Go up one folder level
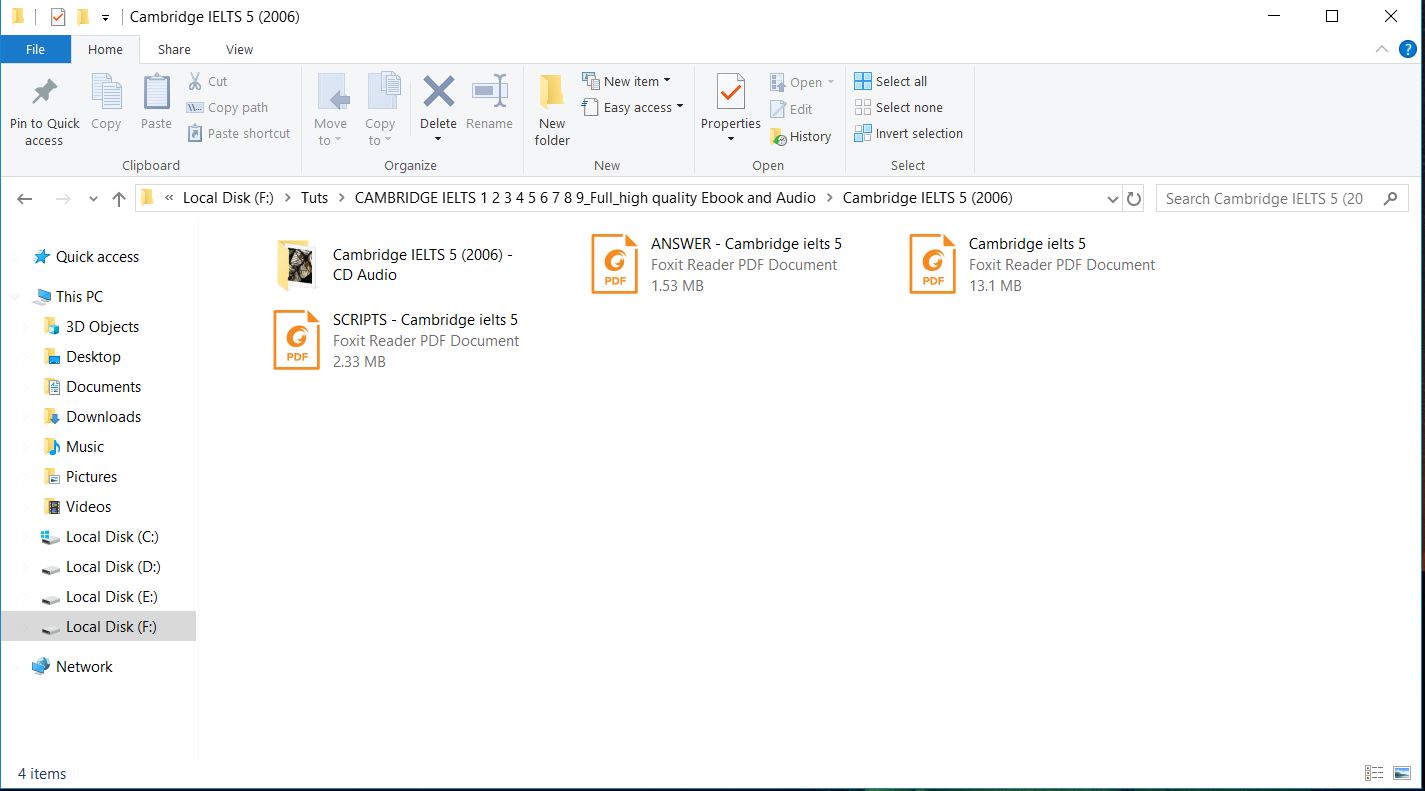This screenshot has width=1425, height=791. coord(119,199)
